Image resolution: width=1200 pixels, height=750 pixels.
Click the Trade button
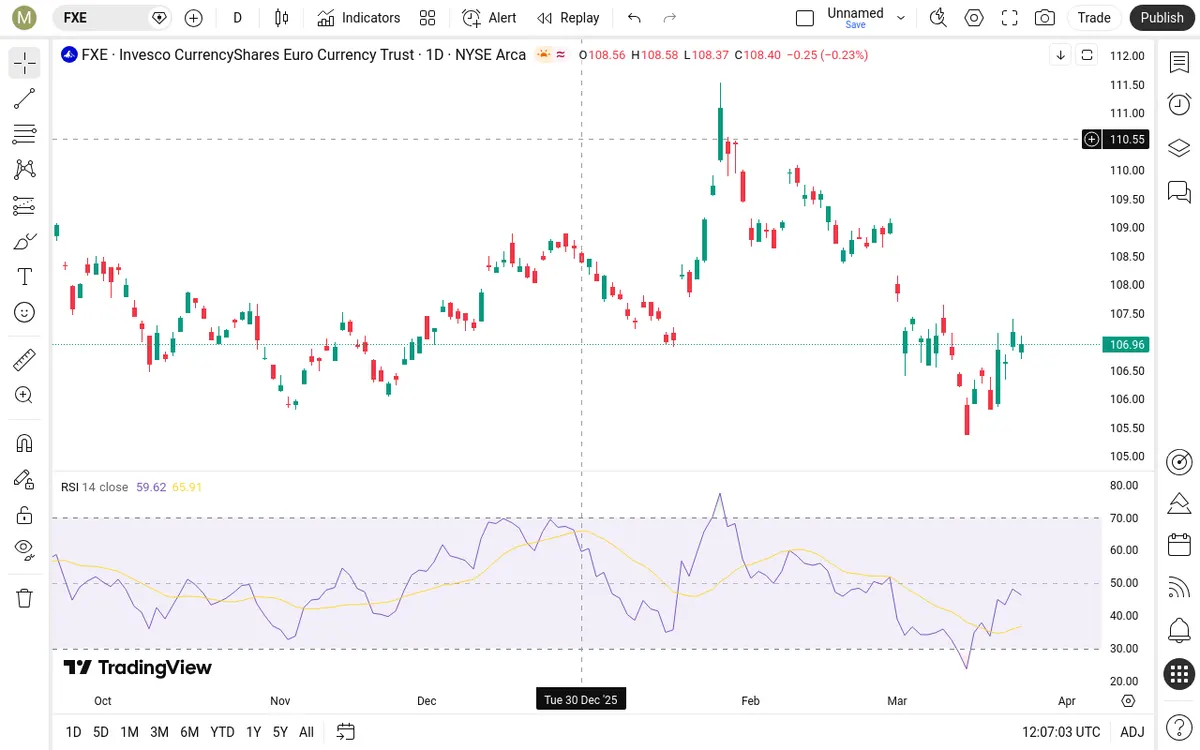pyautogui.click(x=1094, y=18)
